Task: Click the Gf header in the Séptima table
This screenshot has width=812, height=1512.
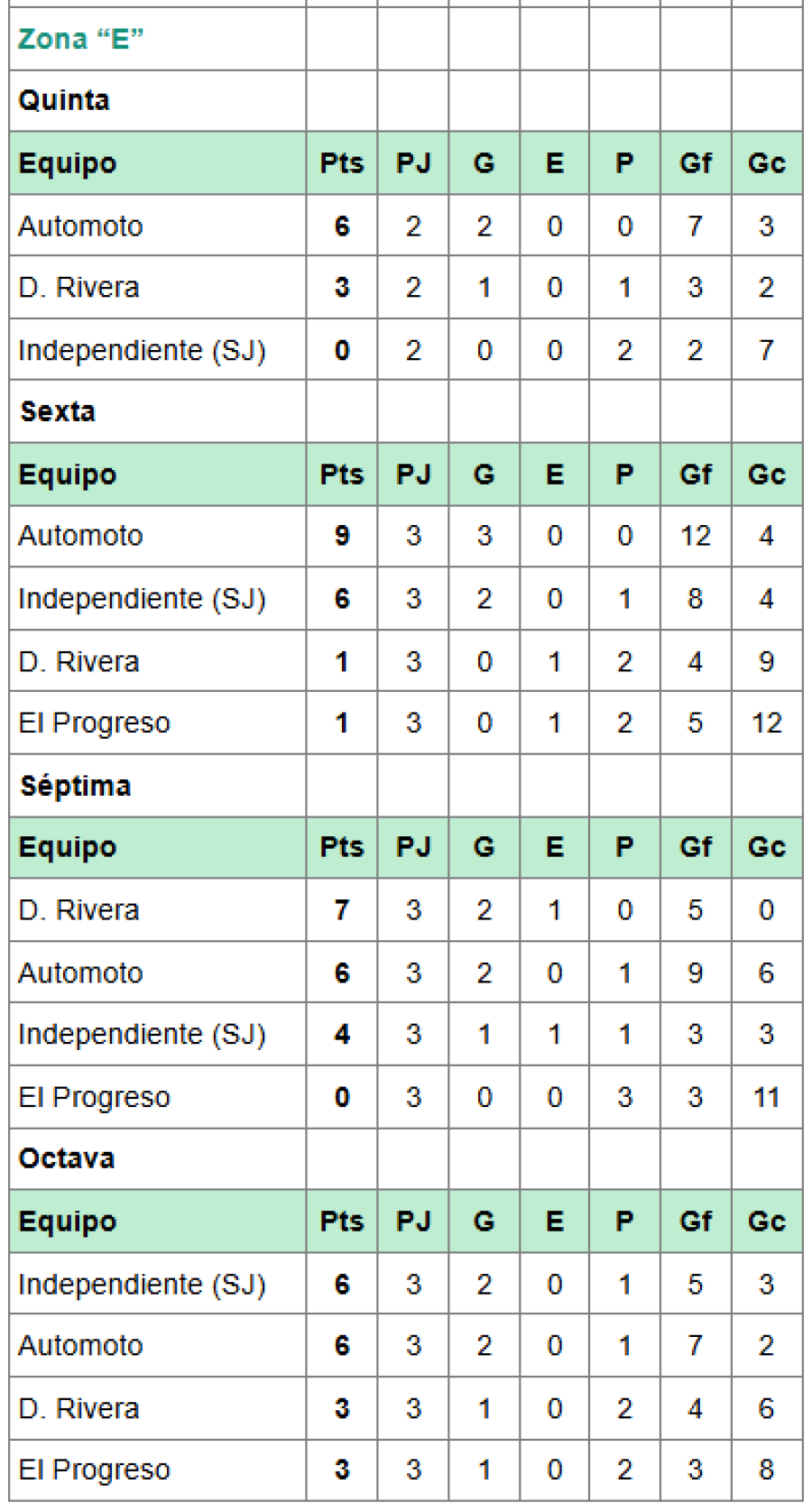Action: [x=696, y=847]
